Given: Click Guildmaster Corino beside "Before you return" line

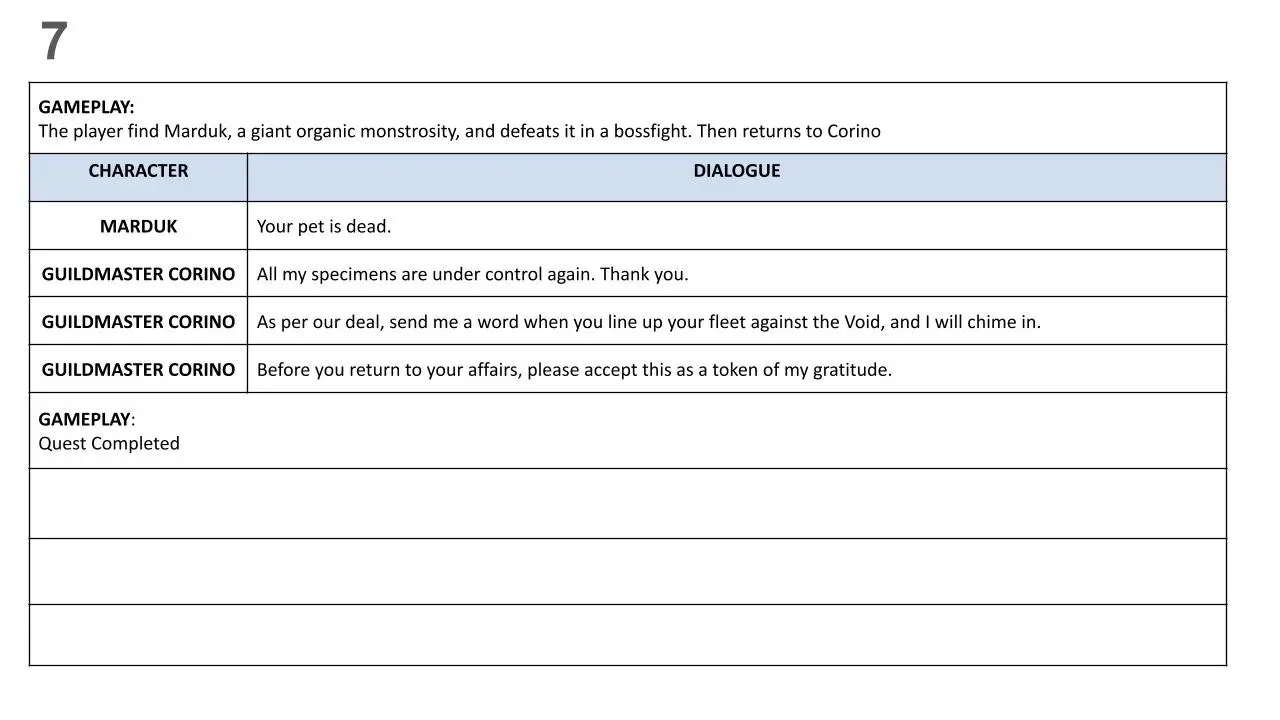Looking at the screenshot, I should click(138, 370).
